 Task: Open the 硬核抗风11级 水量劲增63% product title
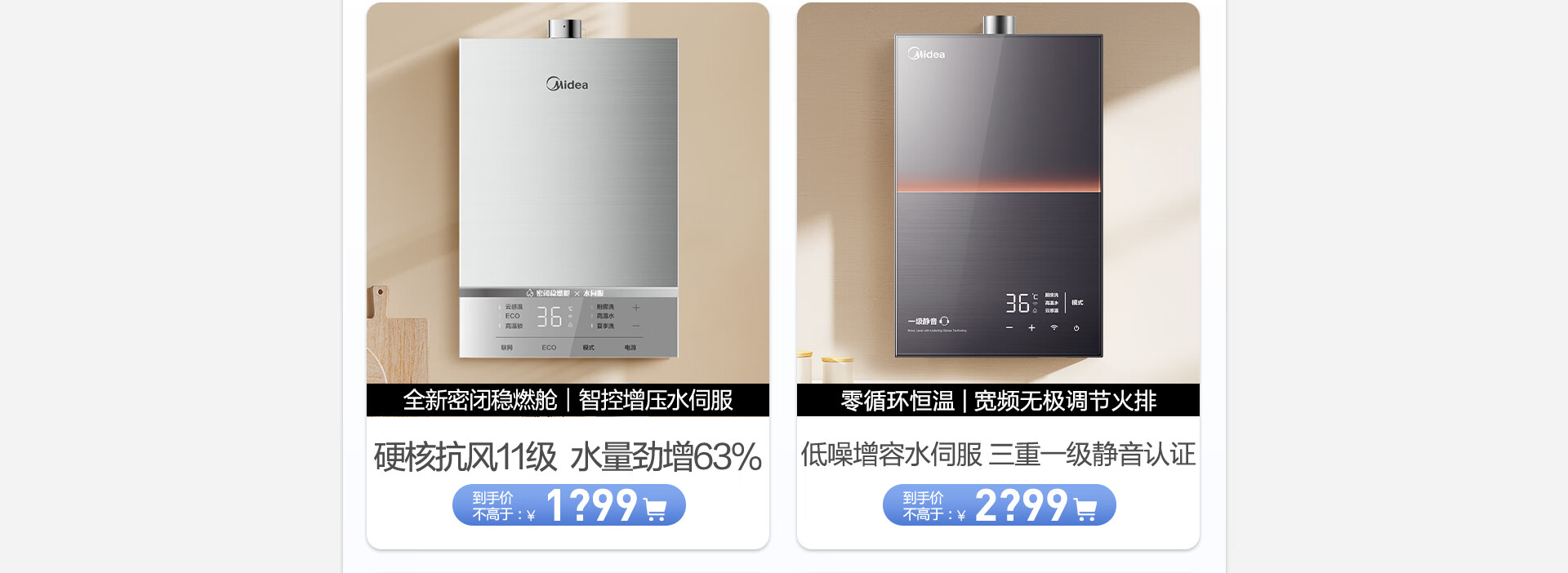point(568,456)
